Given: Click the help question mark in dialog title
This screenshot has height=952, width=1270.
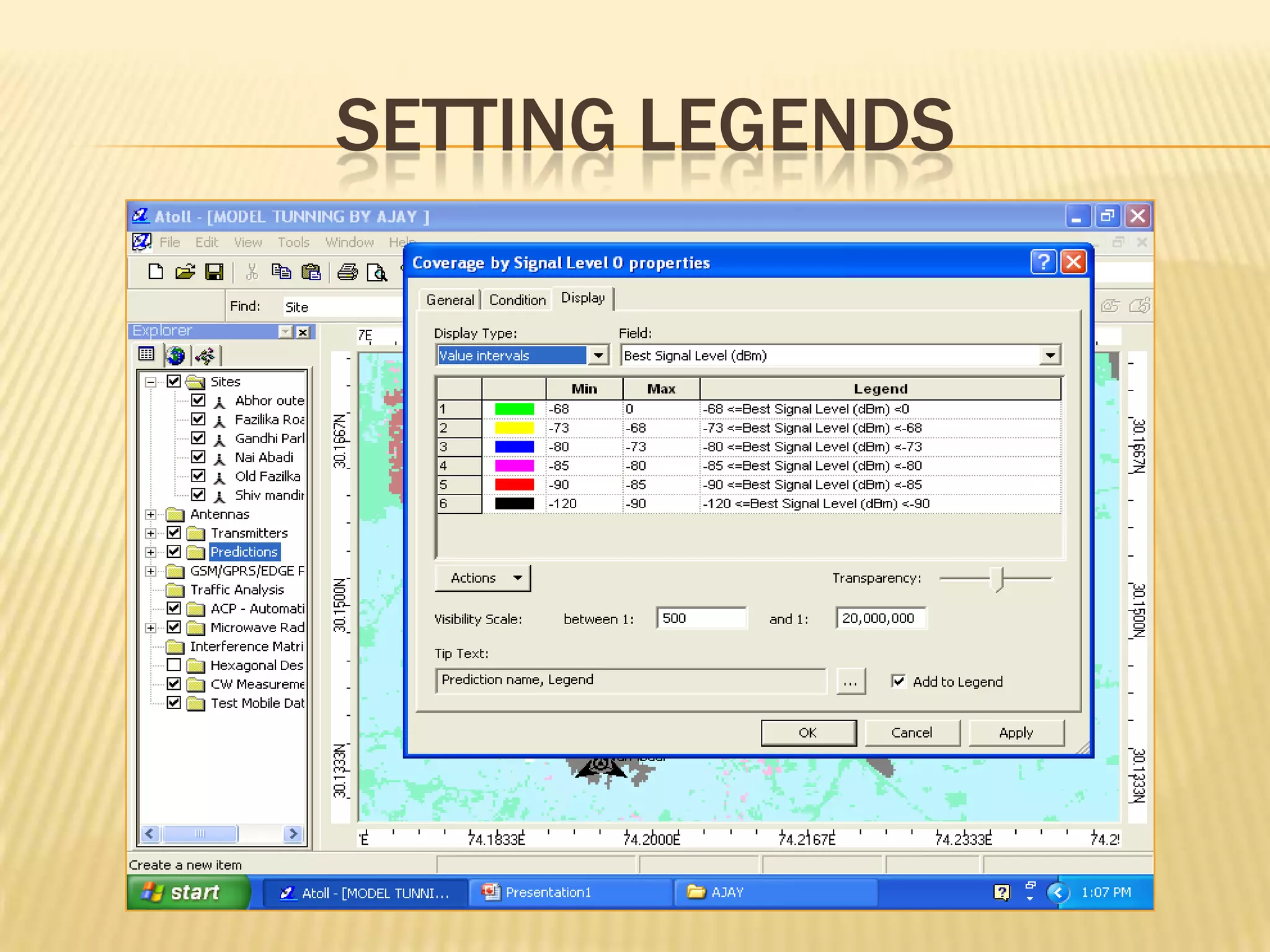Looking at the screenshot, I should (1043, 262).
